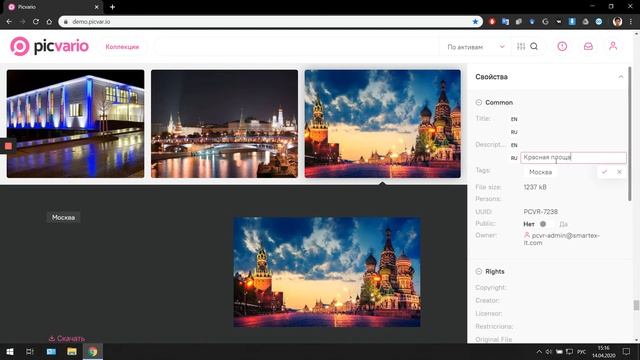The image size is (640, 360).
Task: Click the magnifier search icon
Action: (x=534, y=47)
